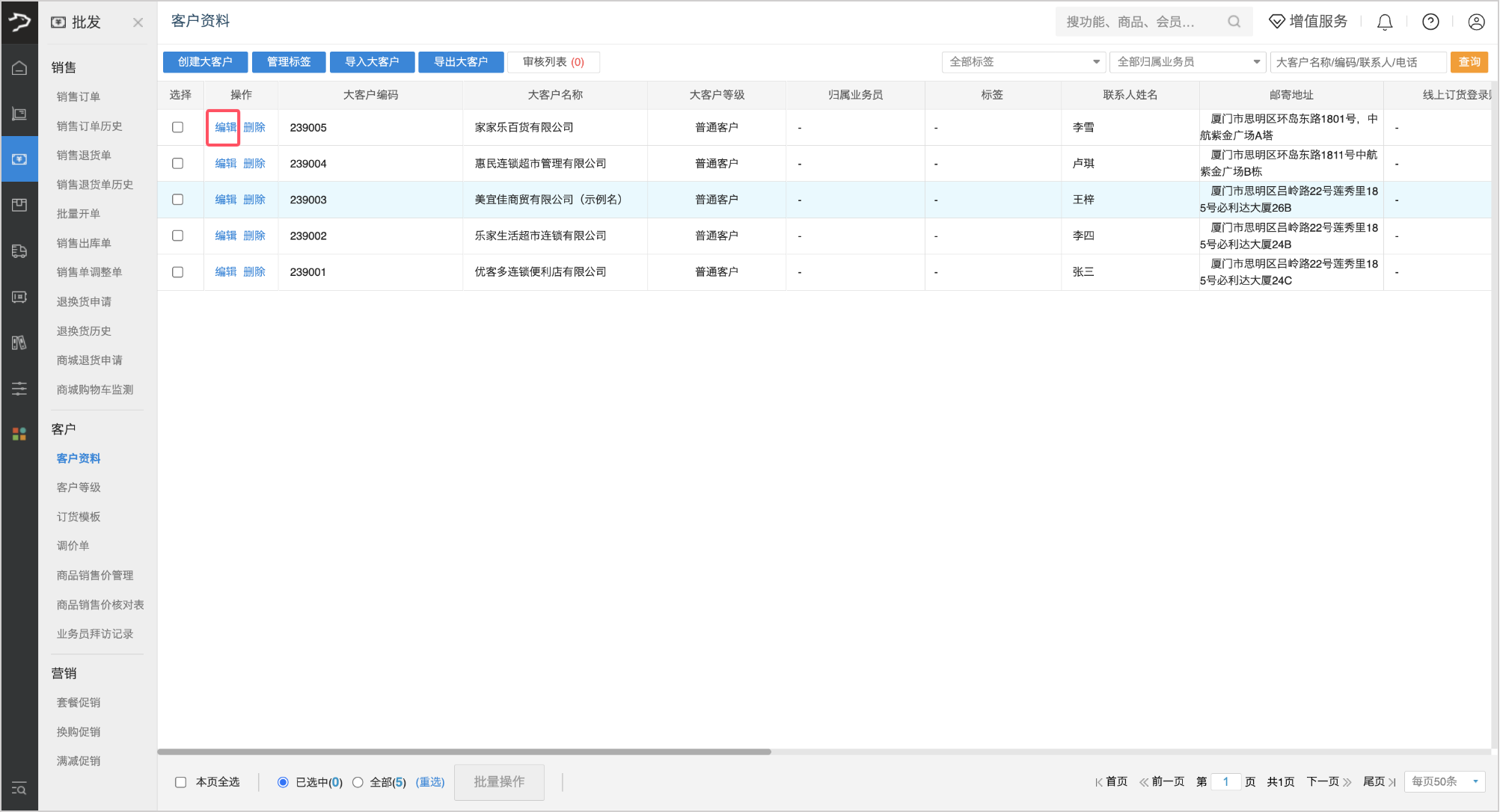Screen dimensions: 1500x812
Task: Open 销售订单 from the sales menu
Action: (80, 96)
